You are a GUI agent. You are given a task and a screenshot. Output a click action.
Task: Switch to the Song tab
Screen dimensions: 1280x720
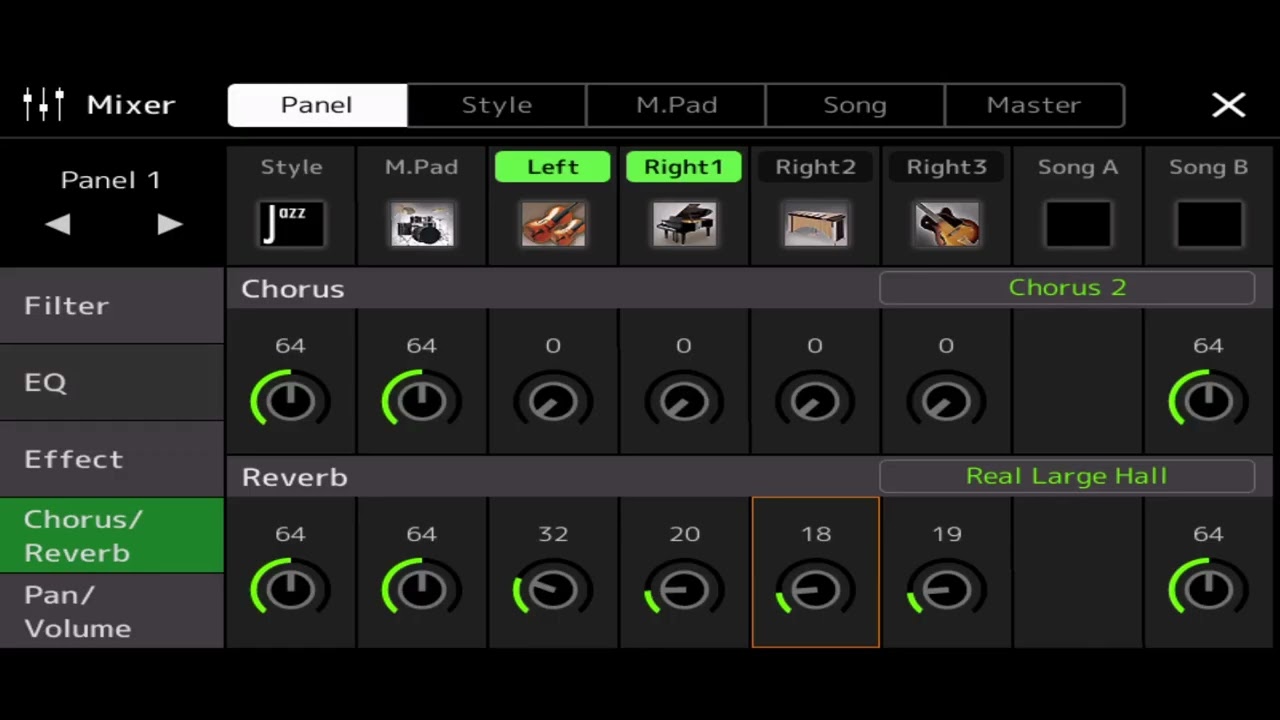tap(855, 105)
